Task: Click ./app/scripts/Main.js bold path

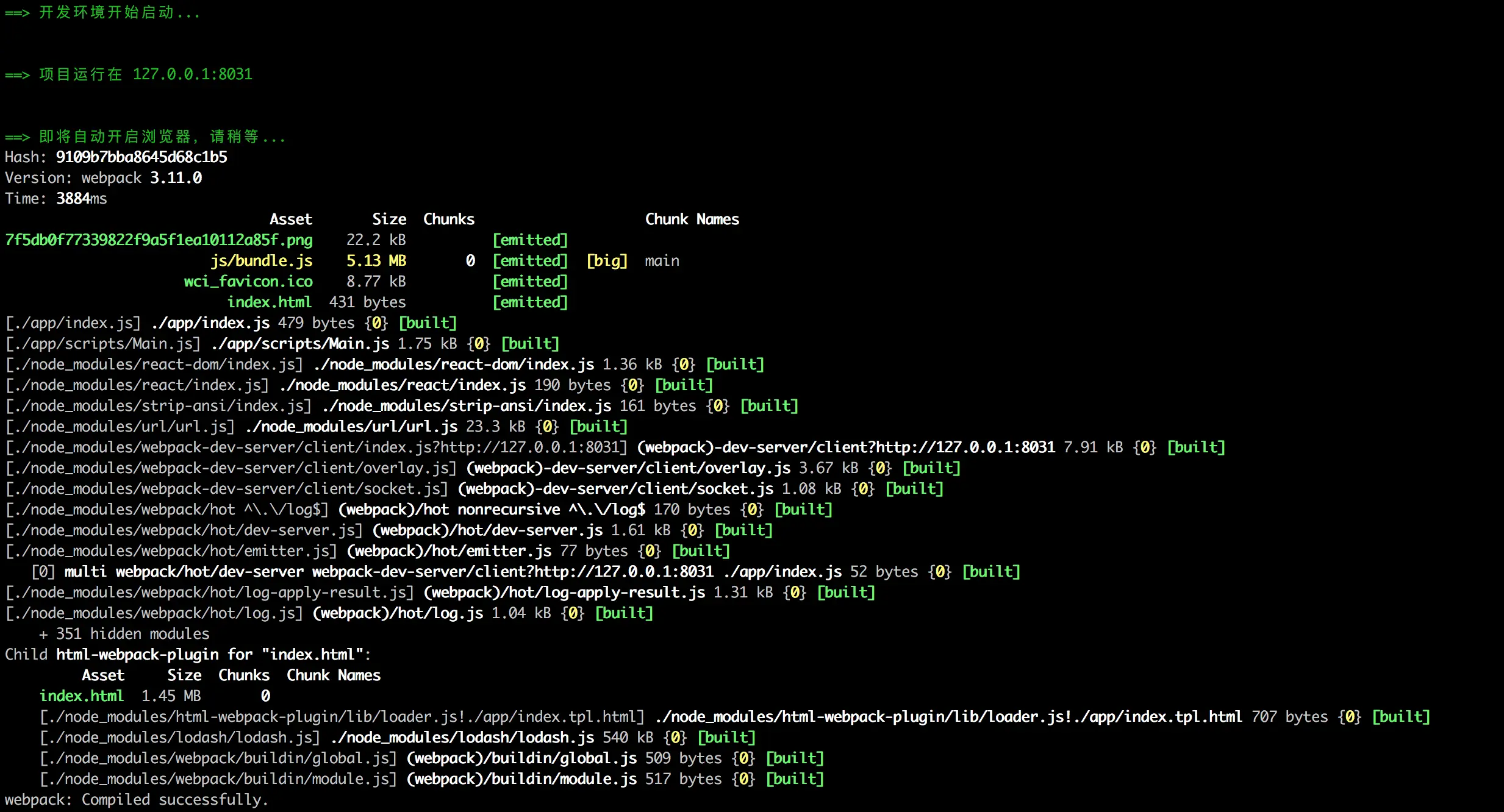Action: pos(300,344)
